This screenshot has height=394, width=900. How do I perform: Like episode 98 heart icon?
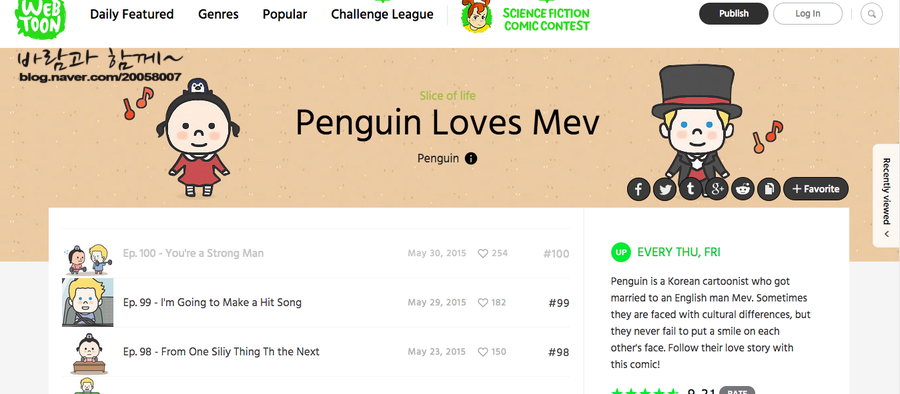pos(483,351)
